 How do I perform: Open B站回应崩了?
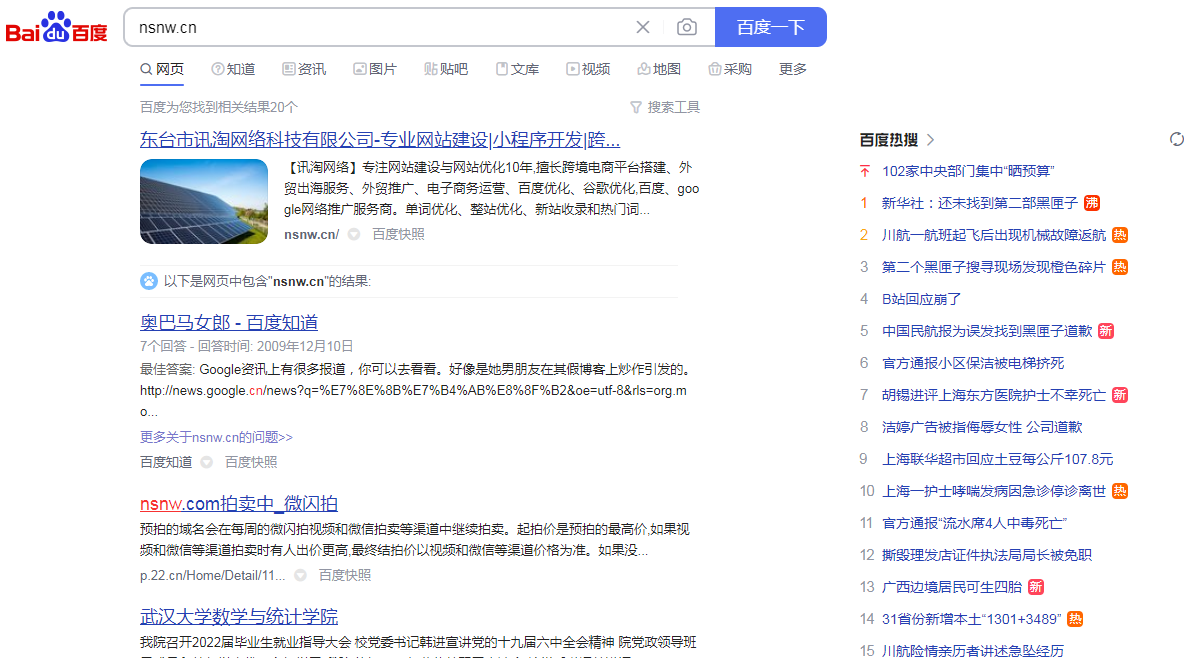921,299
